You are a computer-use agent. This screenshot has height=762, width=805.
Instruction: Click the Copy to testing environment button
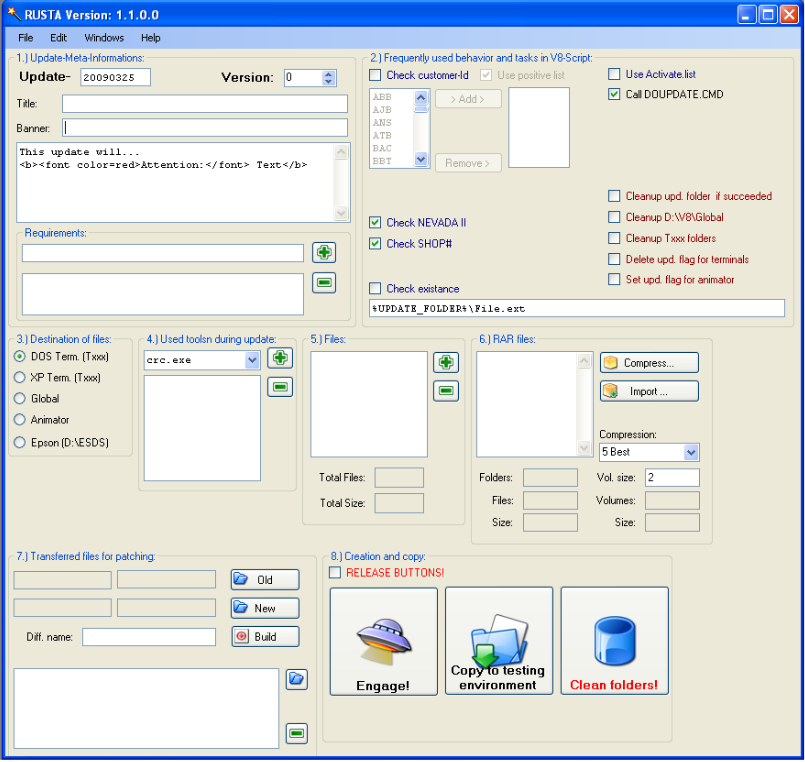[498, 640]
